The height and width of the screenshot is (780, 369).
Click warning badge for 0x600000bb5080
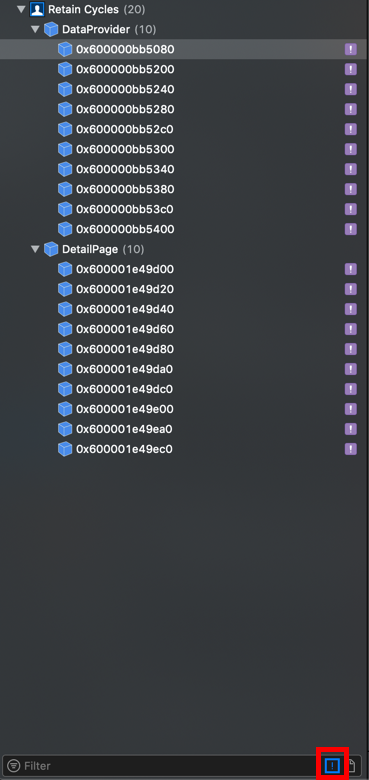[351, 49]
